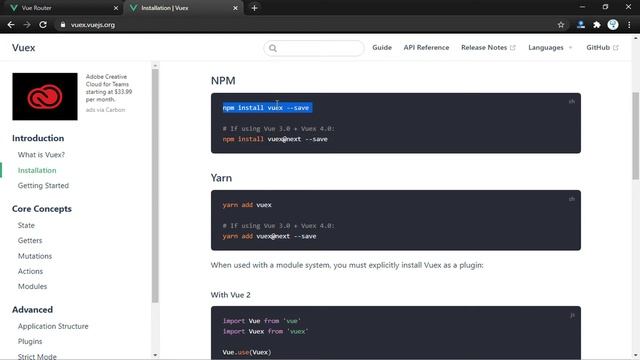The height and width of the screenshot is (360, 640).
Task: Click the address bar URL
Action: pyautogui.click(x=93, y=25)
